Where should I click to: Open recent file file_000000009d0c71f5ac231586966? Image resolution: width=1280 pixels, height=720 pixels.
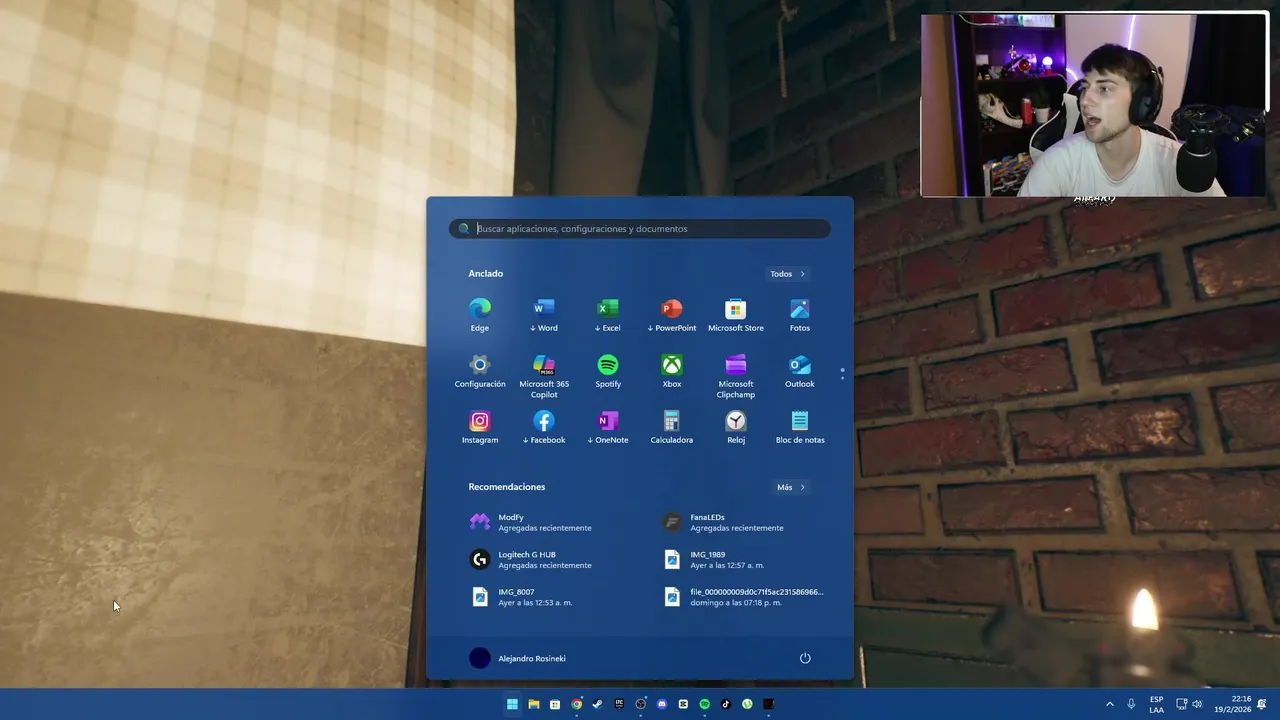(x=745, y=597)
